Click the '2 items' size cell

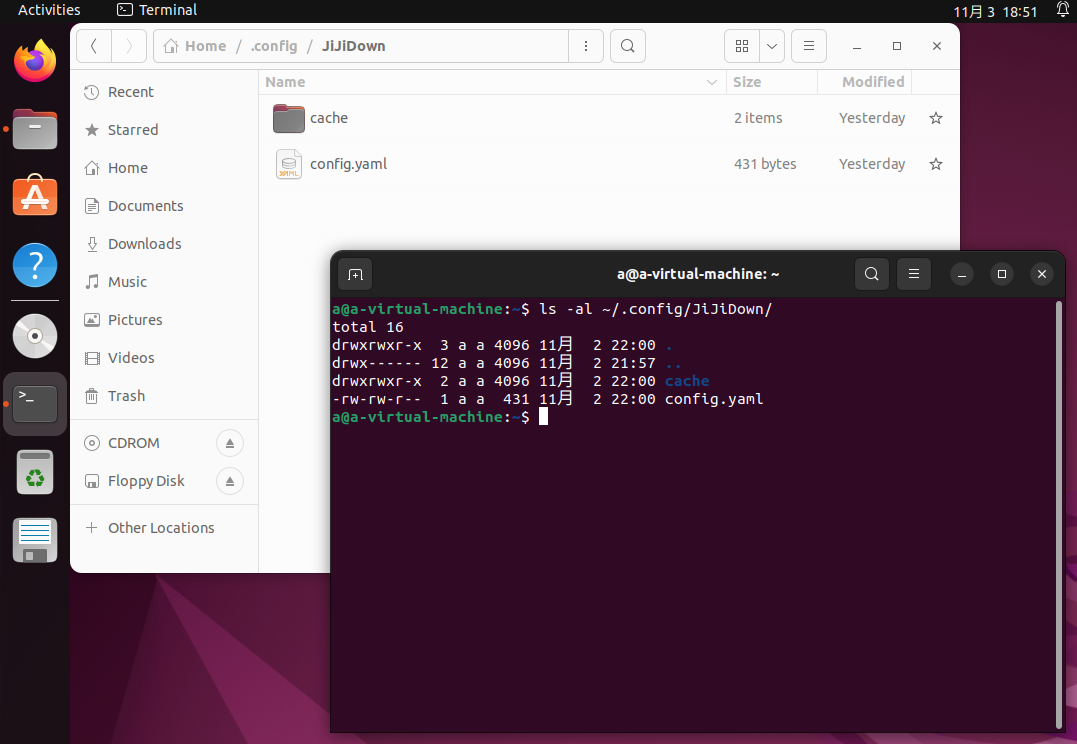click(x=758, y=118)
